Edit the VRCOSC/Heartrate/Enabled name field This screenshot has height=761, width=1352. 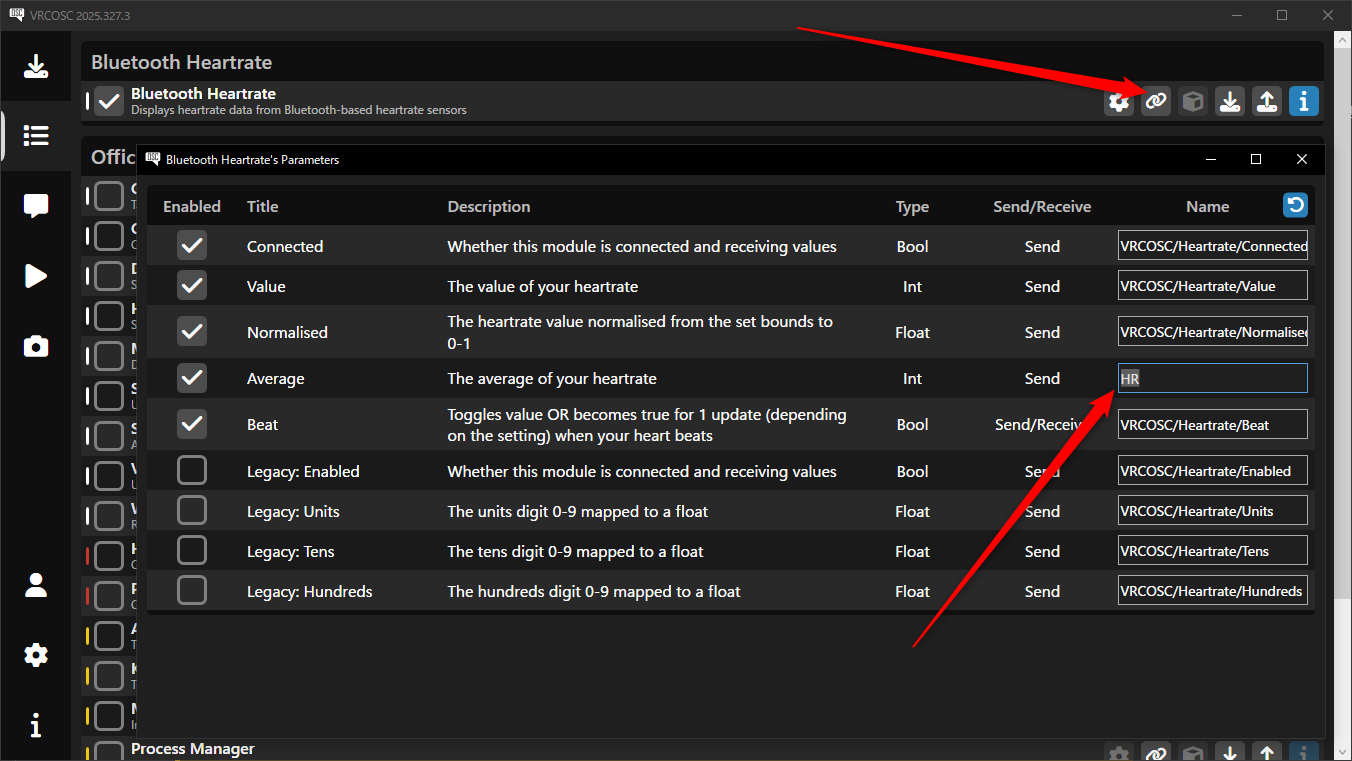click(1212, 470)
